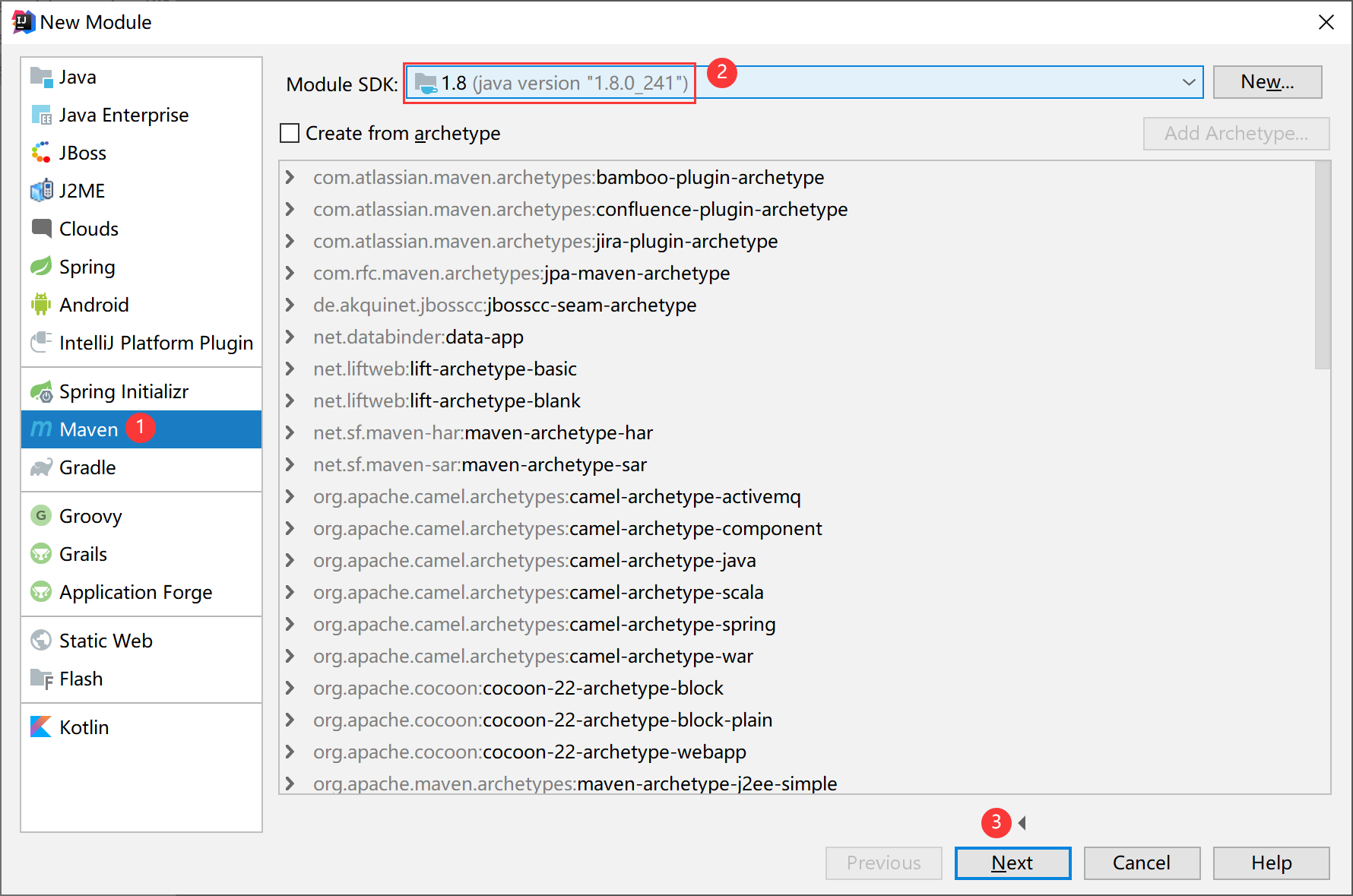The width and height of the screenshot is (1353, 896).
Task: Enable Create from archetype checkbox
Action: coord(290,133)
